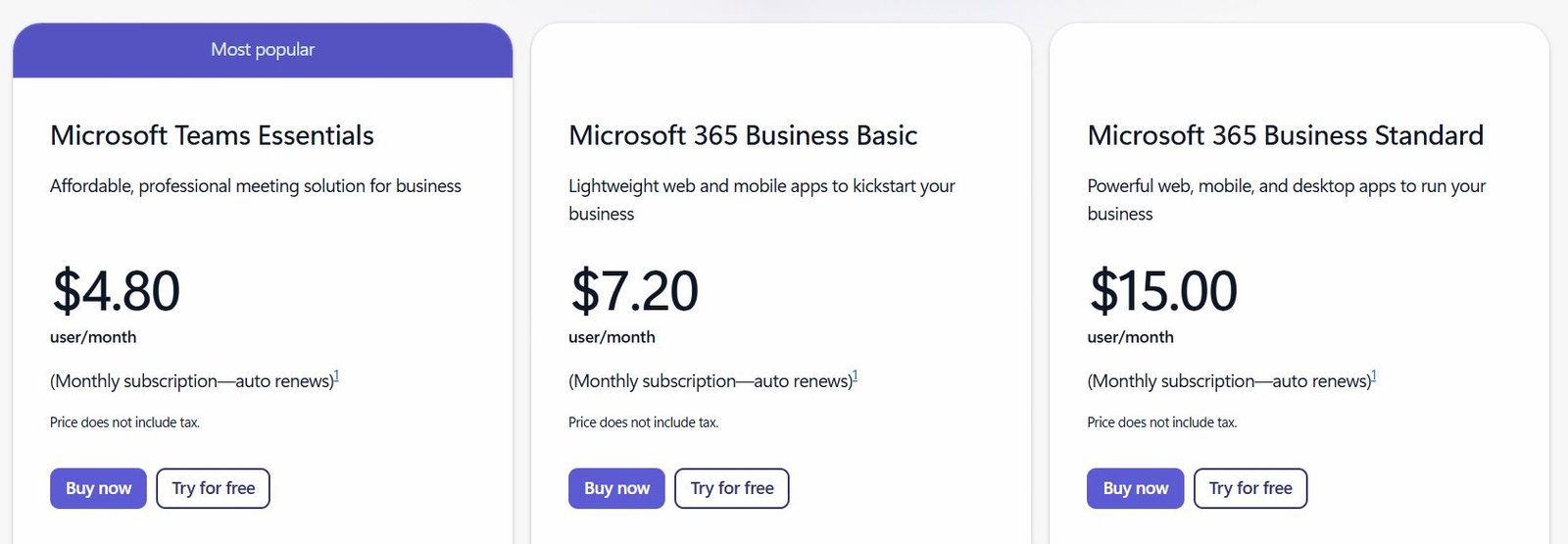Try Microsoft 365 Business Standard for free
The height and width of the screenshot is (544, 1568).
click(x=1250, y=488)
